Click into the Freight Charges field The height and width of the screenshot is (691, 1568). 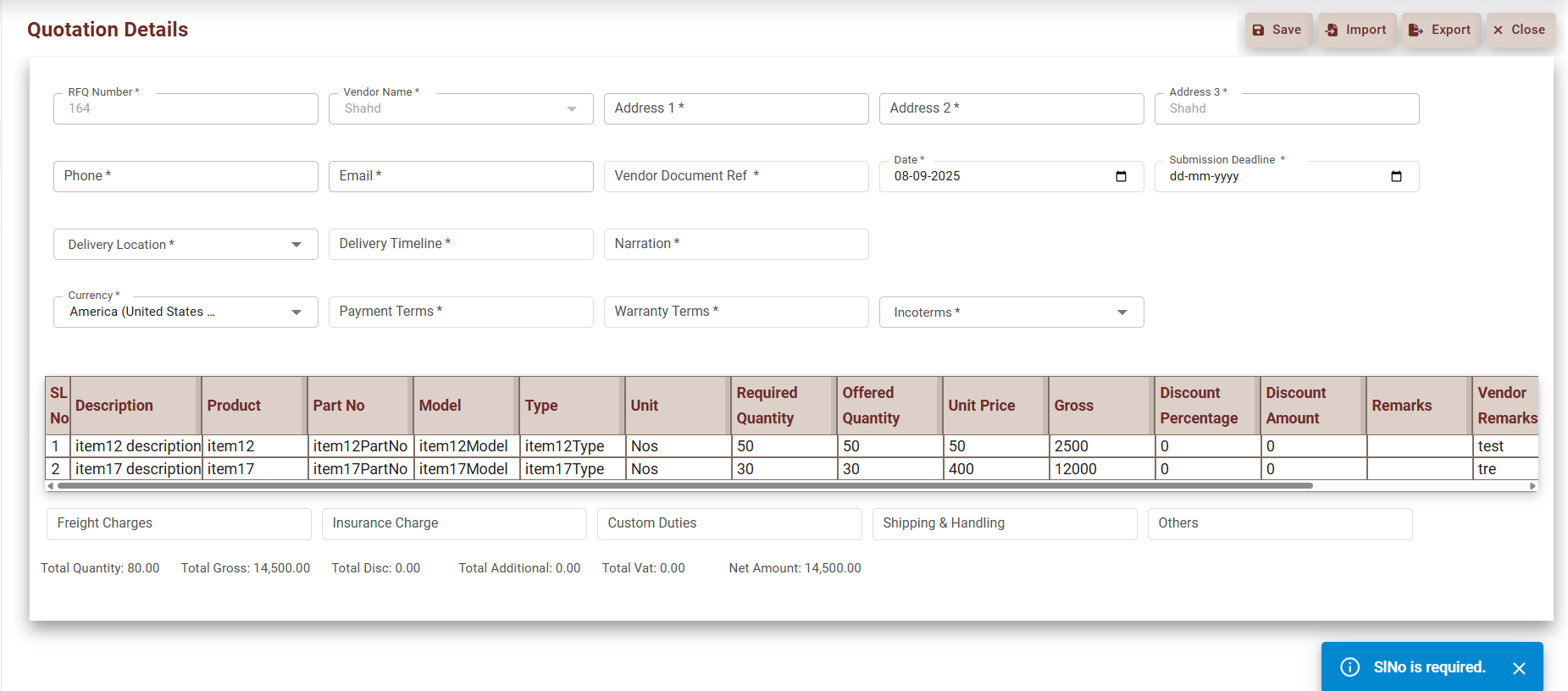pos(179,523)
